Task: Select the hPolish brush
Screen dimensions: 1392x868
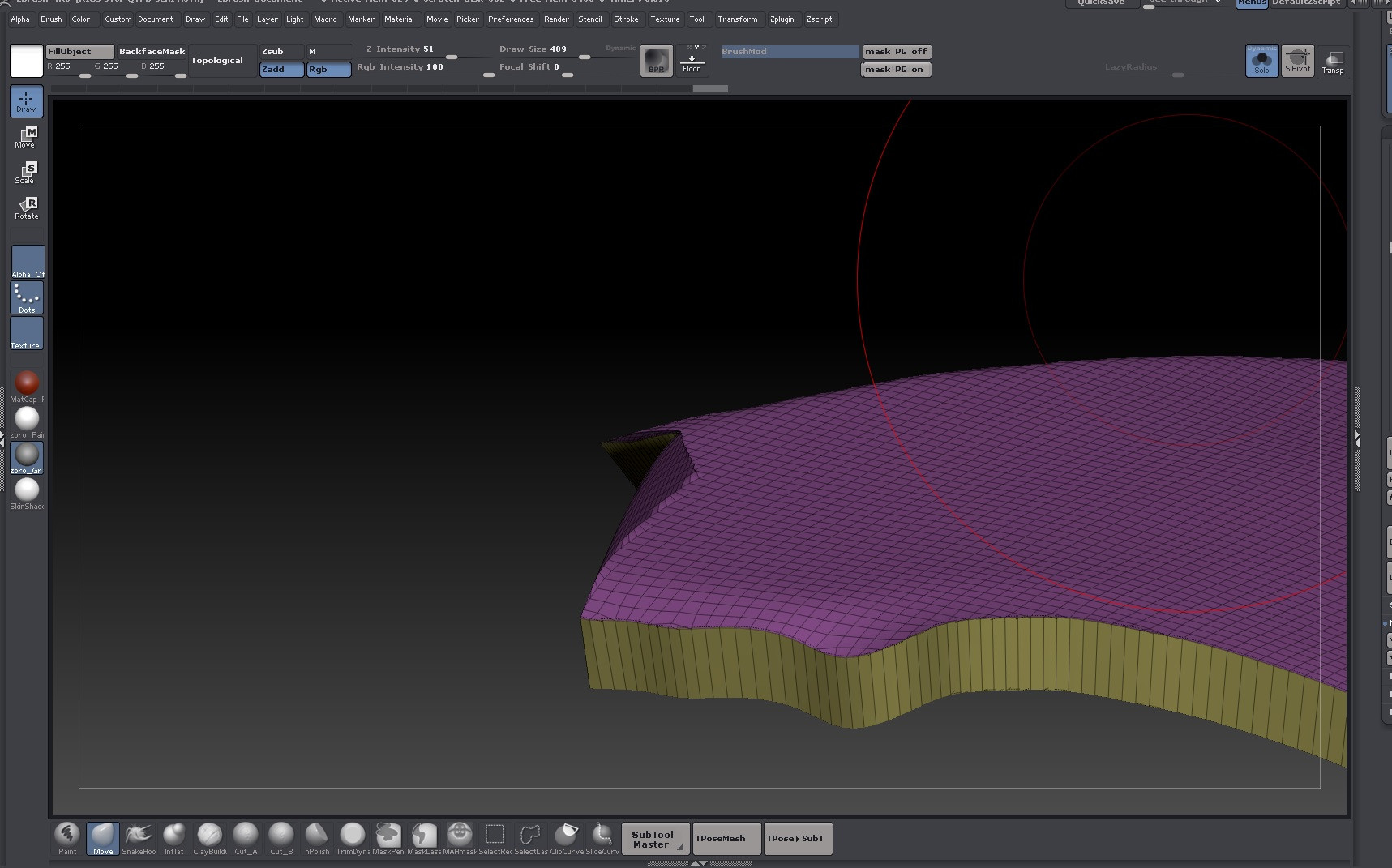Action: click(317, 839)
